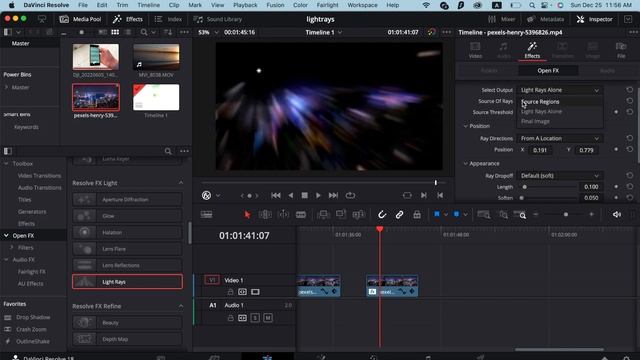Screen dimensions: 640x360
Task: Open the Sound Library panel
Action: (218, 19)
